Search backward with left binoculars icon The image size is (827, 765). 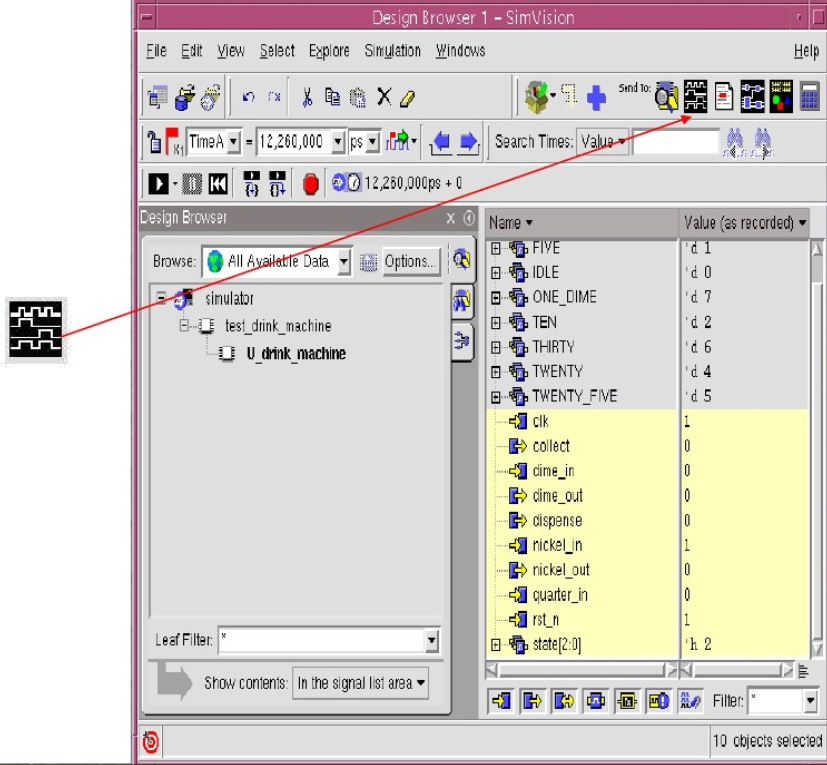pos(735,142)
